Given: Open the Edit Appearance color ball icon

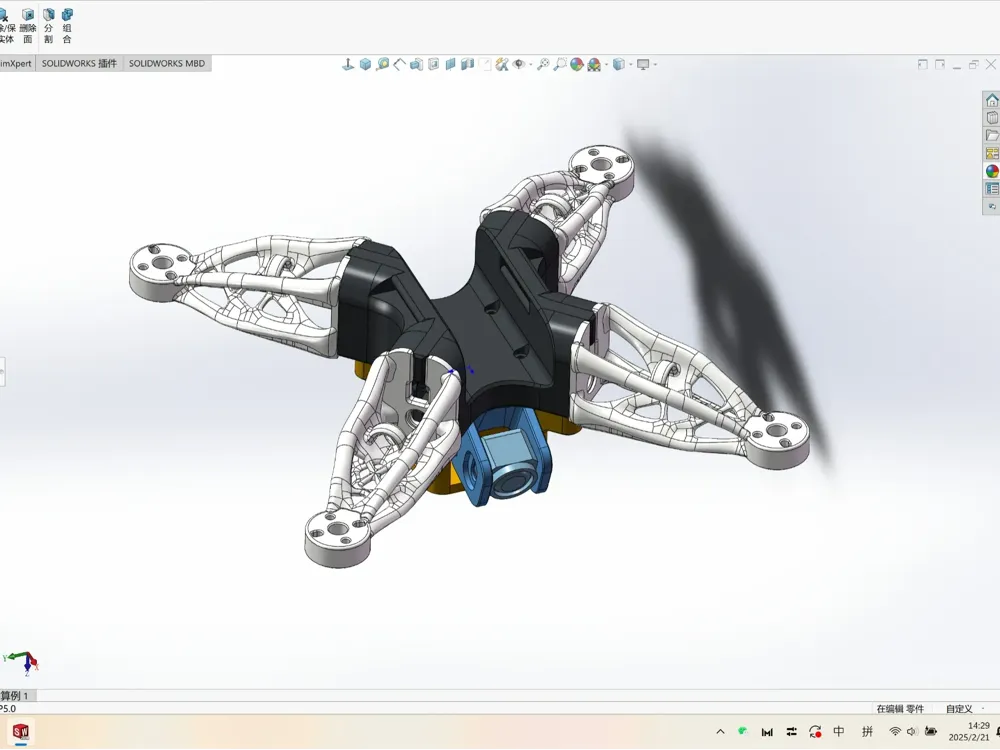Looking at the screenshot, I should [x=577, y=64].
